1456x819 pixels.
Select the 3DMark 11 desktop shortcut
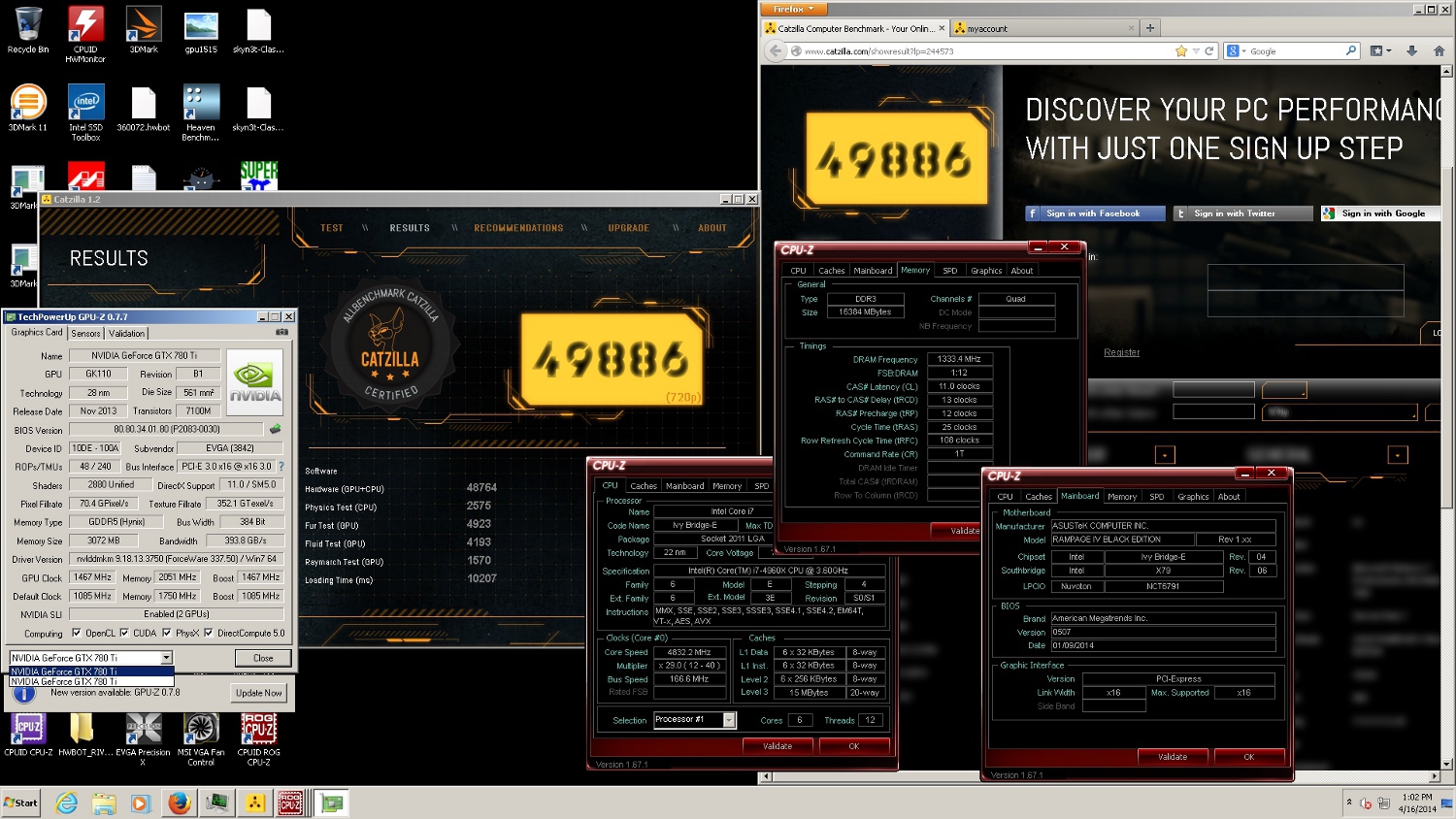[x=28, y=109]
